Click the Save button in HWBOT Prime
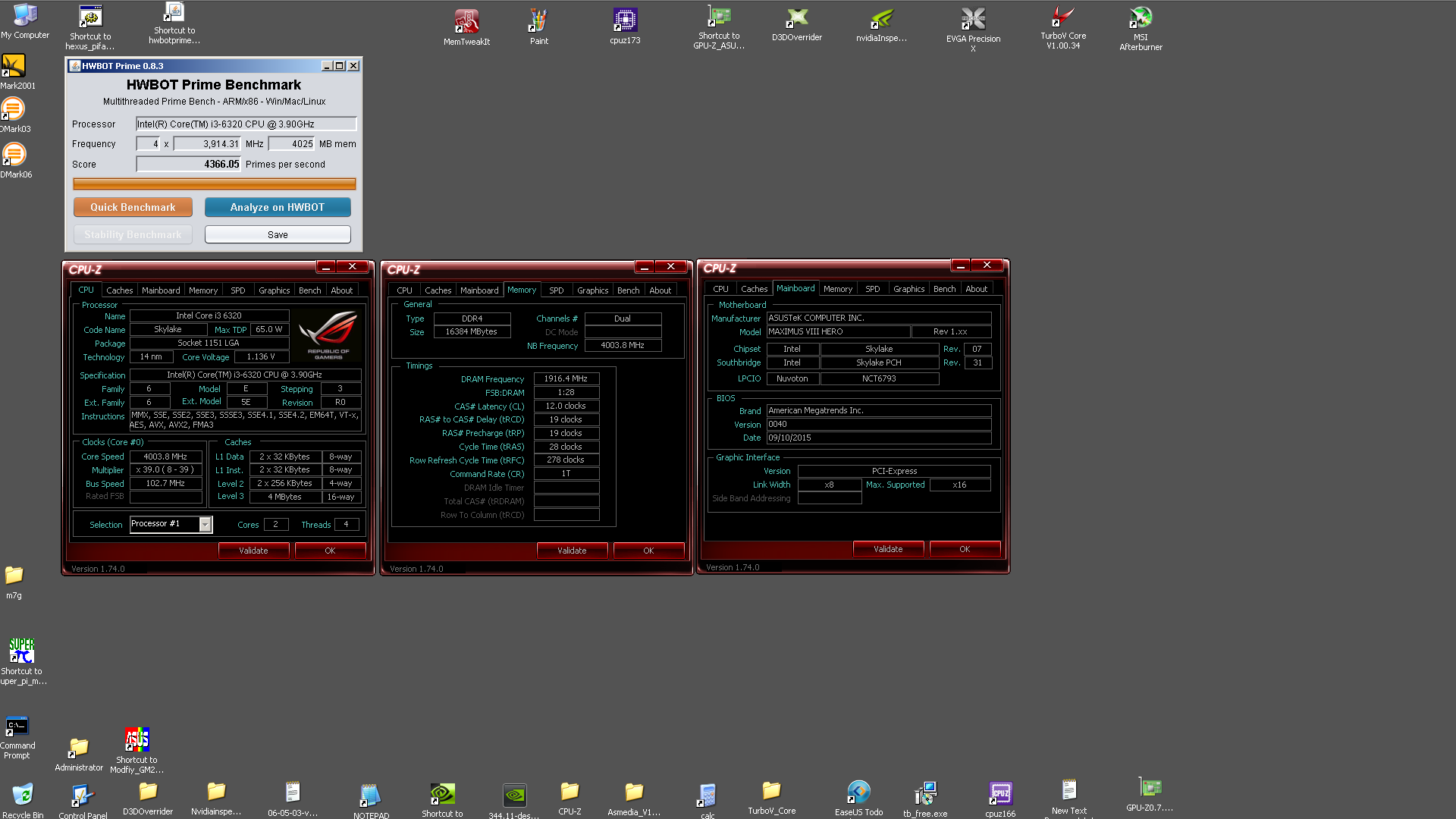Viewport: 1456px width, 819px height. click(278, 234)
